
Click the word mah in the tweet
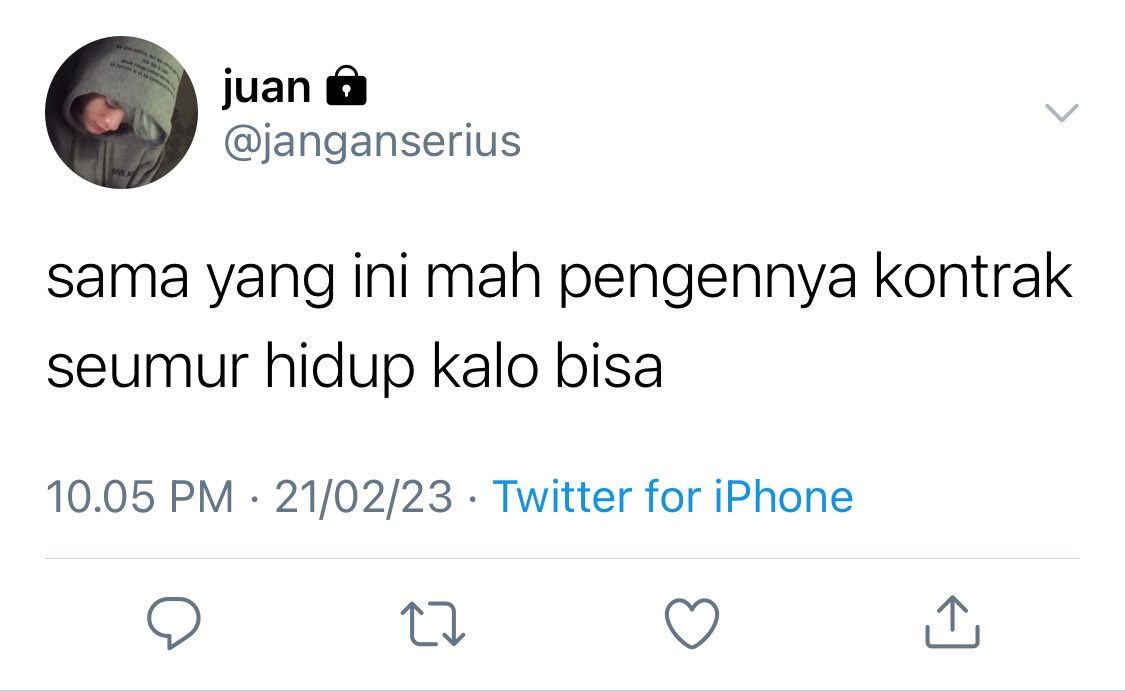pyautogui.click(x=484, y=276)
